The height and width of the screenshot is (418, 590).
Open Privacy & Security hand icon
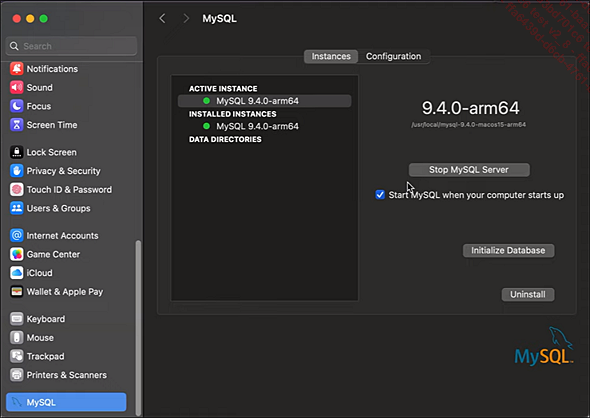[17, 171]
